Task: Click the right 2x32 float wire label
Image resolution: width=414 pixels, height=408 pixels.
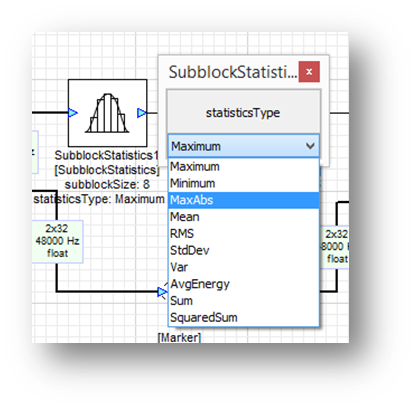Action: [x=335, y=247]
